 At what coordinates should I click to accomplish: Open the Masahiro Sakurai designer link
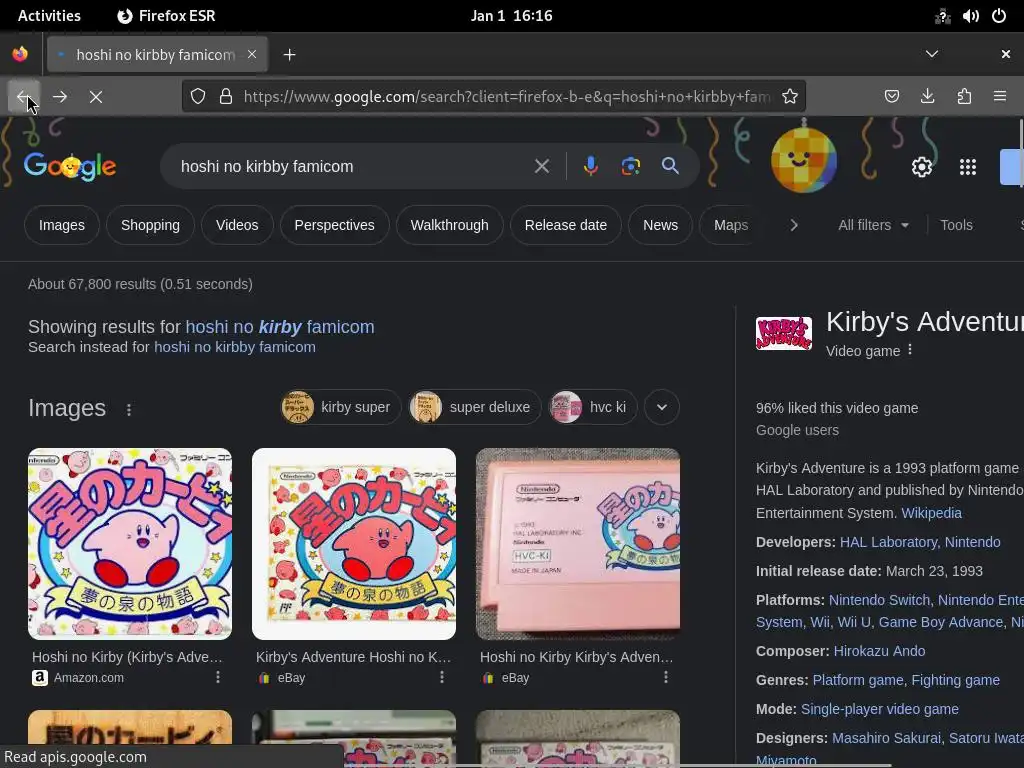pos(886,738)
